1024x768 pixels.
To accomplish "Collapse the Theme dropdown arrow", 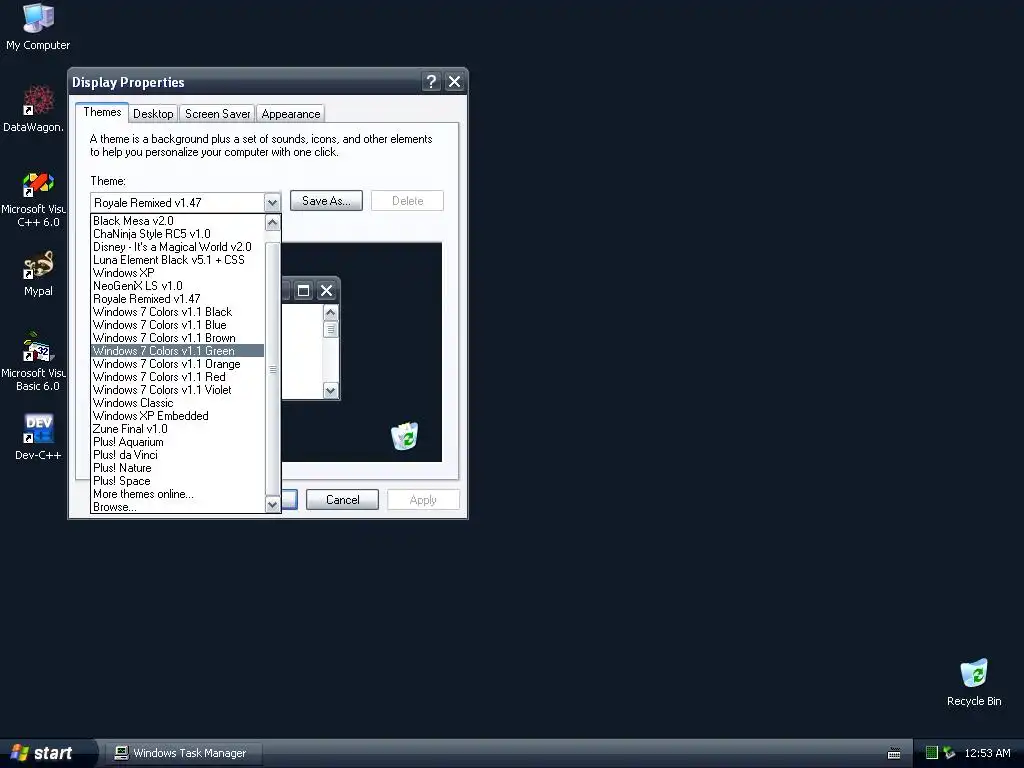I will pos(272,202).
